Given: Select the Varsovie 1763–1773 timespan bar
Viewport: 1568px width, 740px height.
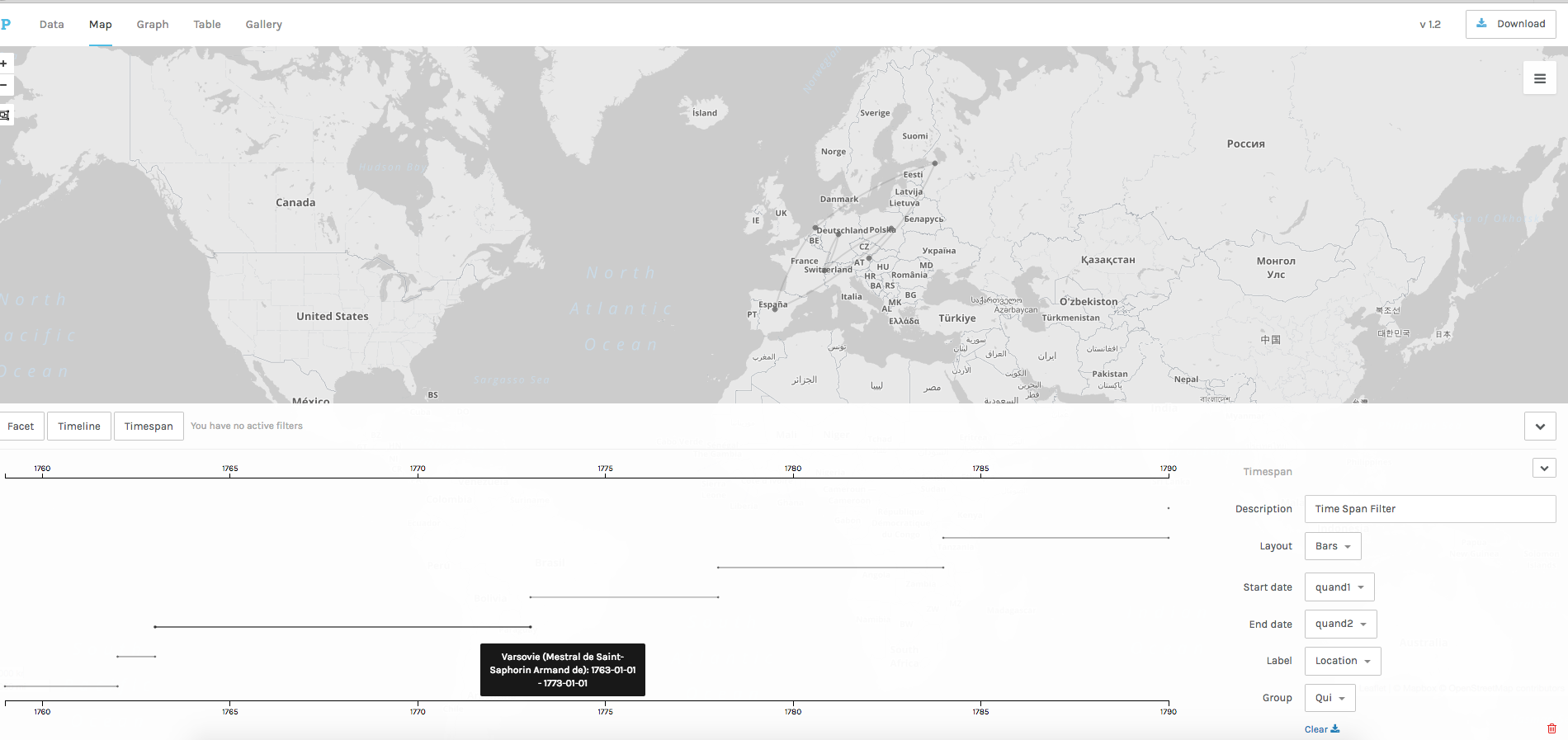Looking at the screenshot, I should pyautogui.click(x=342, y=627).
